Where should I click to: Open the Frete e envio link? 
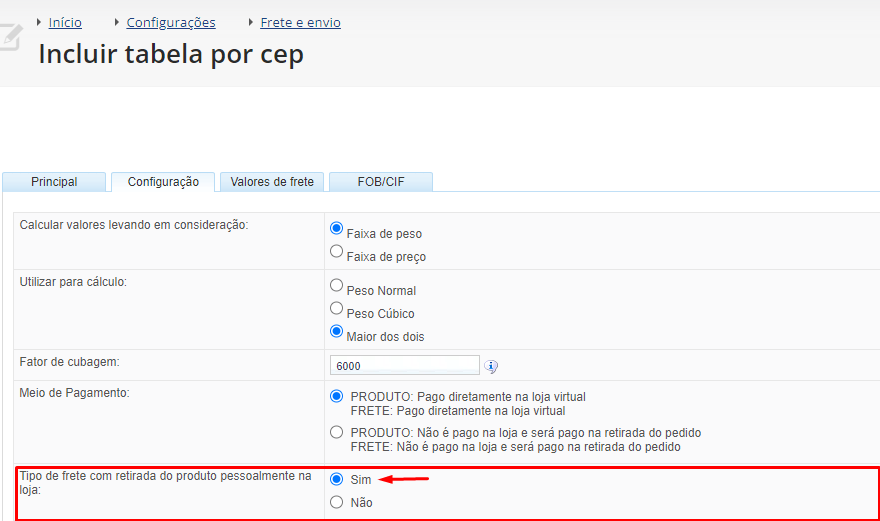click(x=300, y=22)
